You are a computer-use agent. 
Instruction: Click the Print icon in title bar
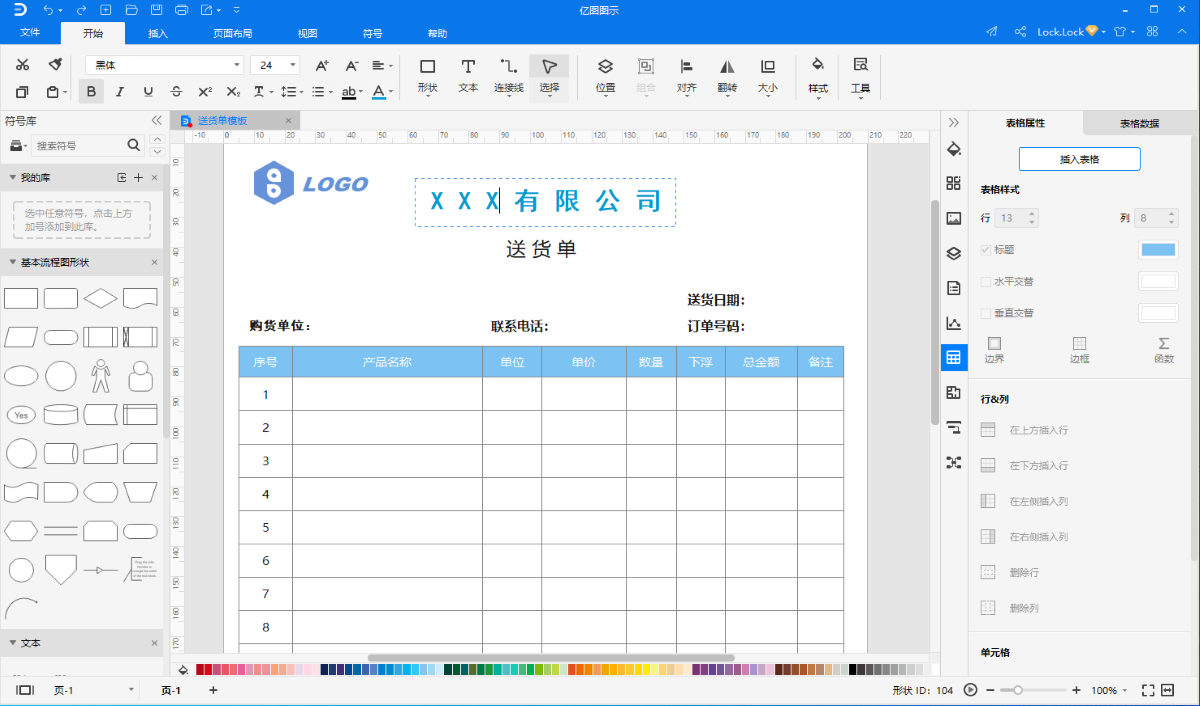tap(181, 10)
